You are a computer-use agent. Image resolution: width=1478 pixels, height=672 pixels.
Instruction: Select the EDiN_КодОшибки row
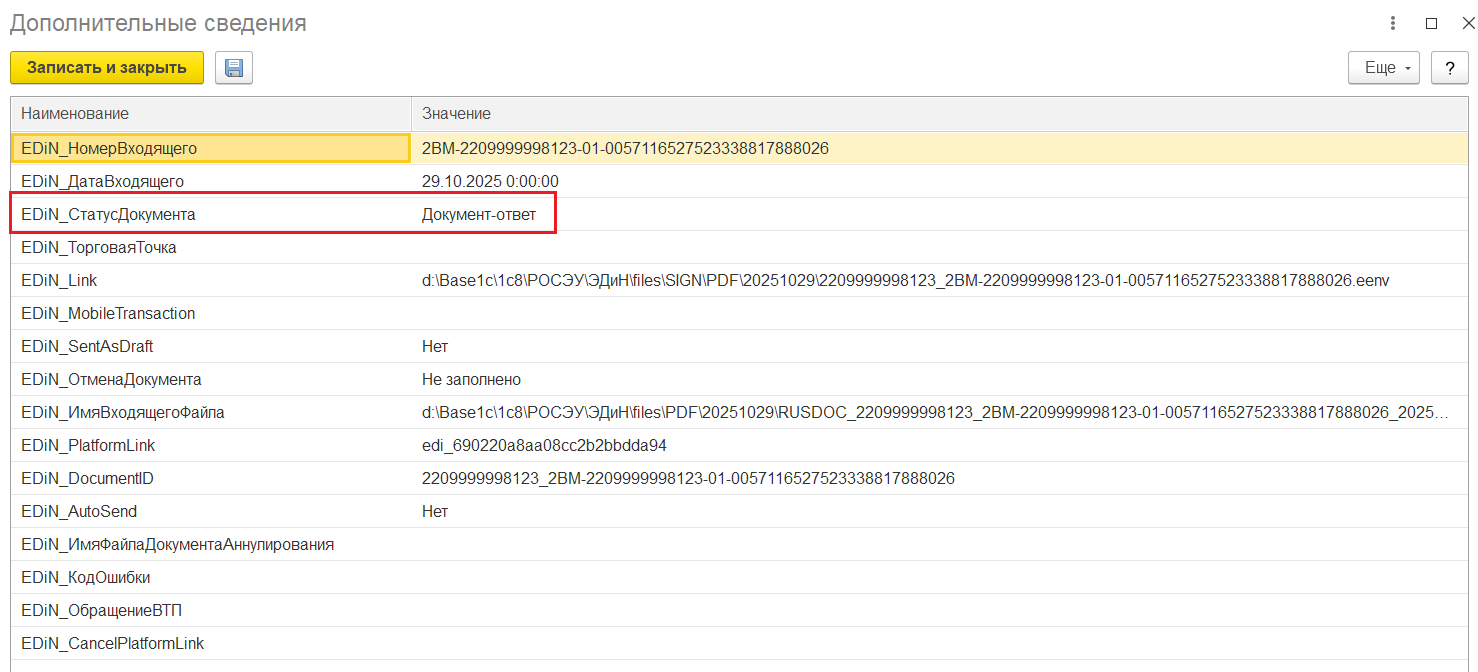[86, 577]
